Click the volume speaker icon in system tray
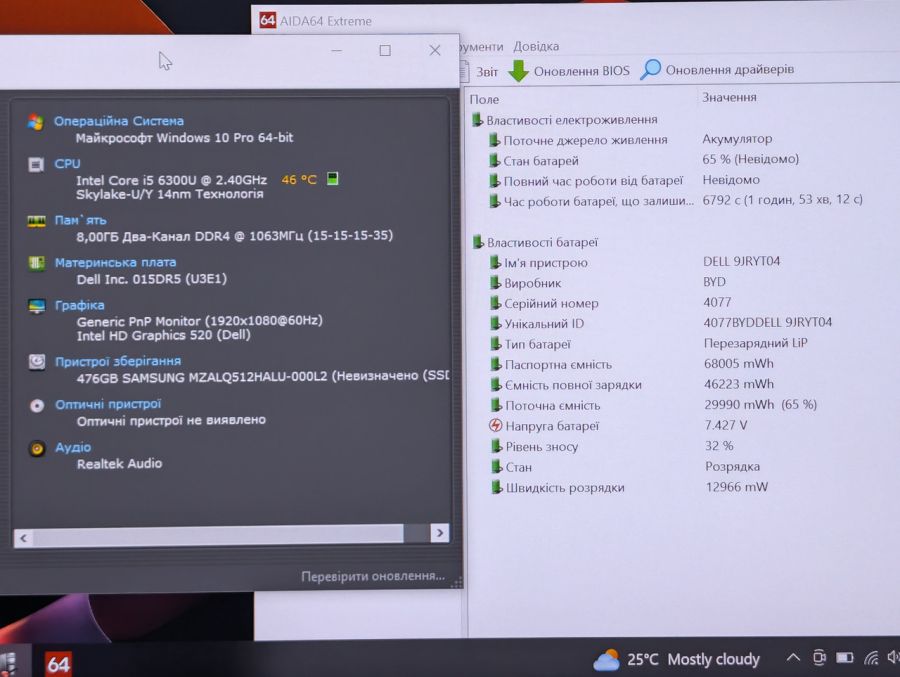The height and width of the screenshot is (677, 900). tap(893, 657)
